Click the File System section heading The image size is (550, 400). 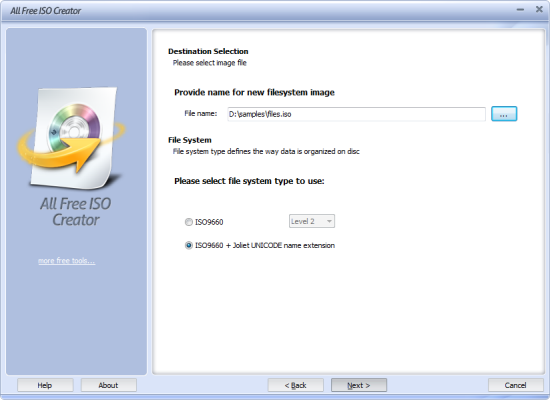(x=190, y=140)
